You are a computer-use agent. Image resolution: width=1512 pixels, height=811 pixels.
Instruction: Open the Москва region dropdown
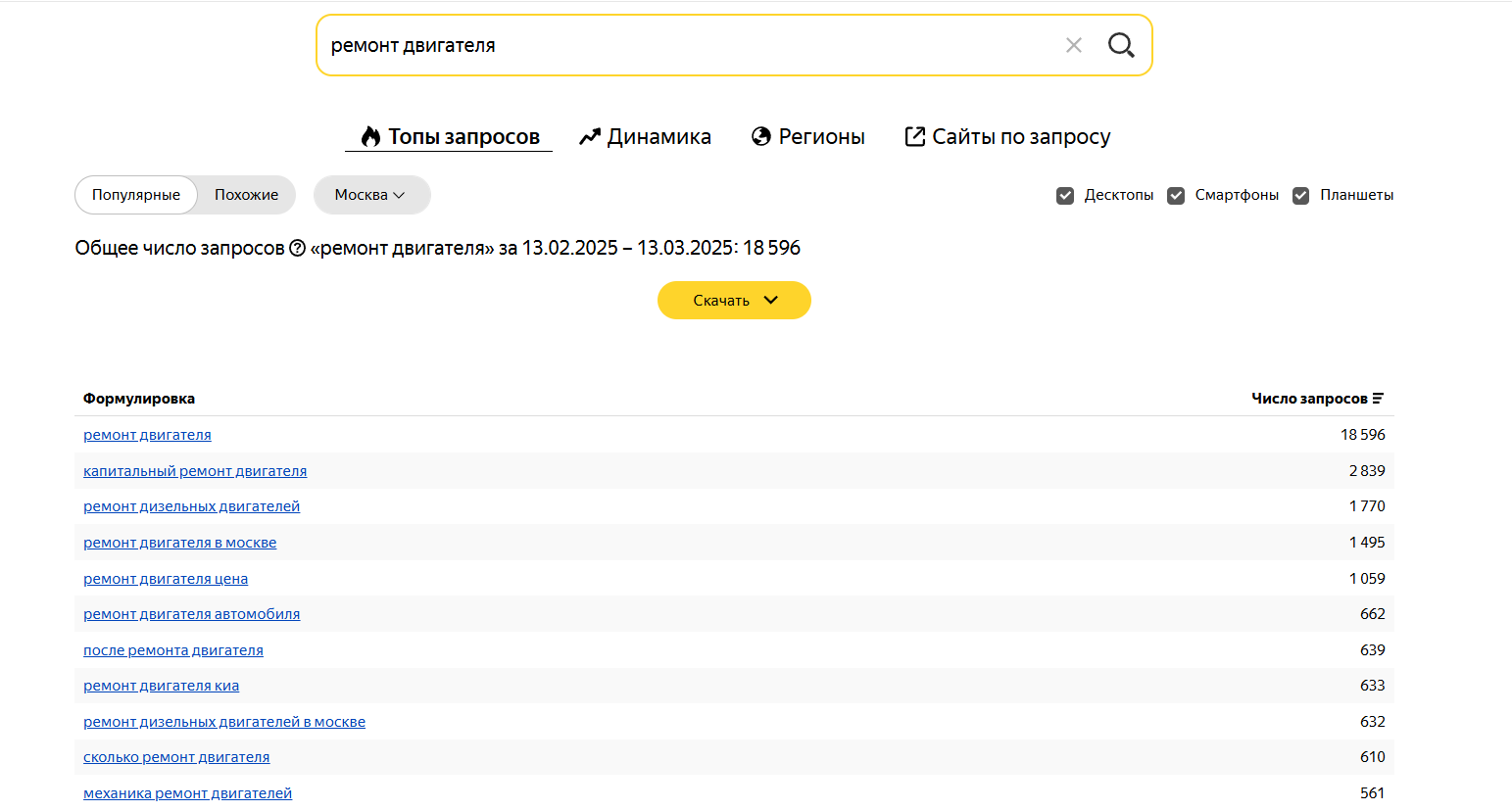[371, 195]
